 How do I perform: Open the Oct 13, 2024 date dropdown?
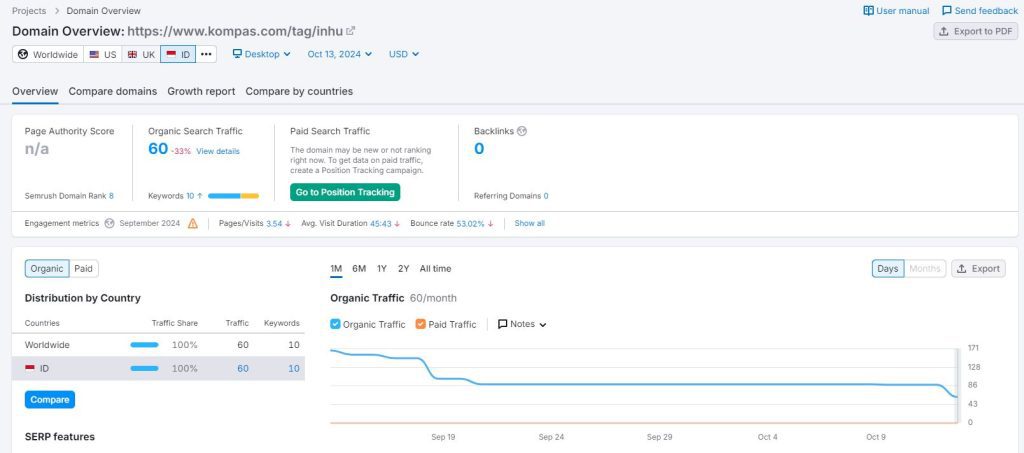pyautogui.click(x=340, y=54)
